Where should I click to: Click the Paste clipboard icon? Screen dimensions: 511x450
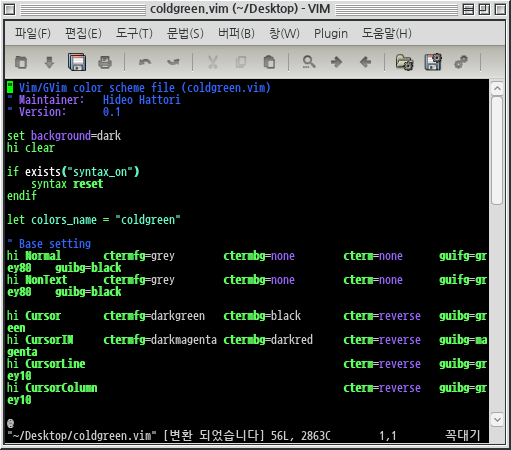coord(269,62)
